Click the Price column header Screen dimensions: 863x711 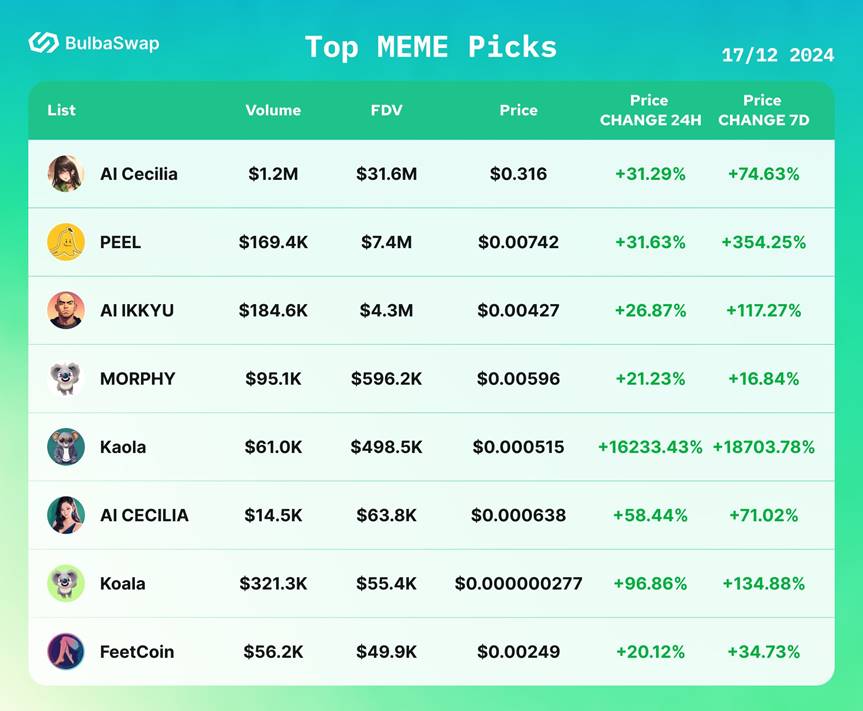pyautogui.click(x=518, y=110)
